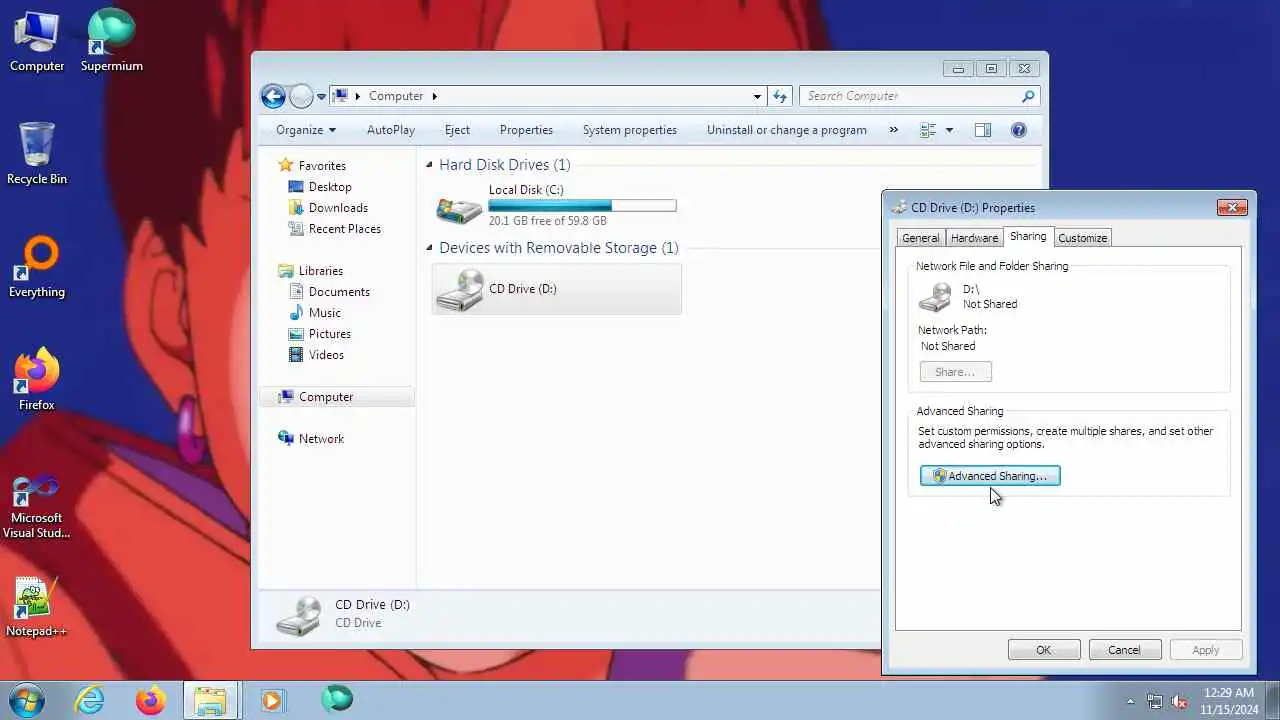Select the Microsoft Visual Studio desktop shortcut

(37, 508)
